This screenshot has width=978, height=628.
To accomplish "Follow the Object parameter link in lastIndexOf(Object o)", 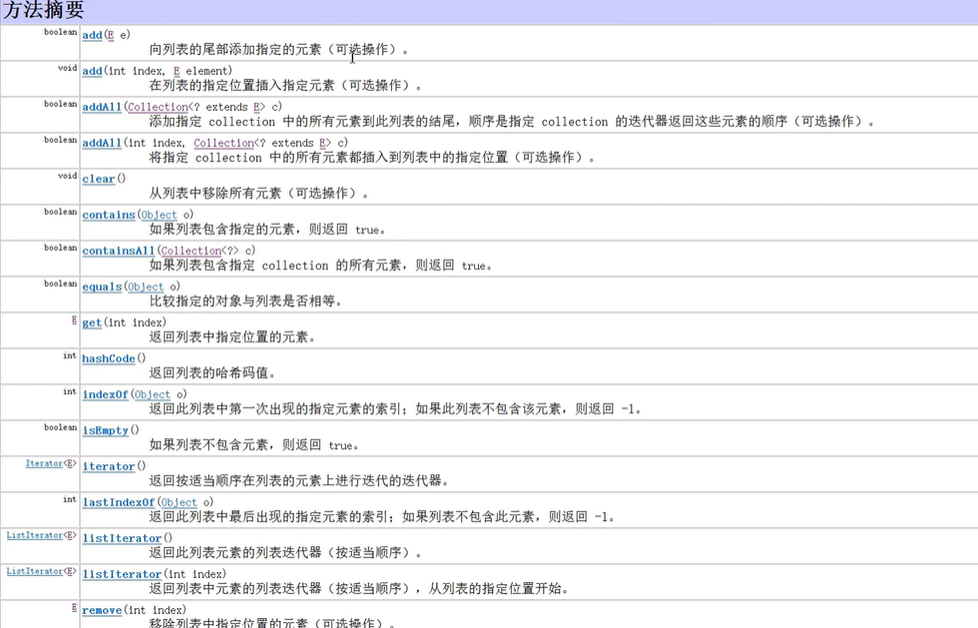I will point(179,503).
